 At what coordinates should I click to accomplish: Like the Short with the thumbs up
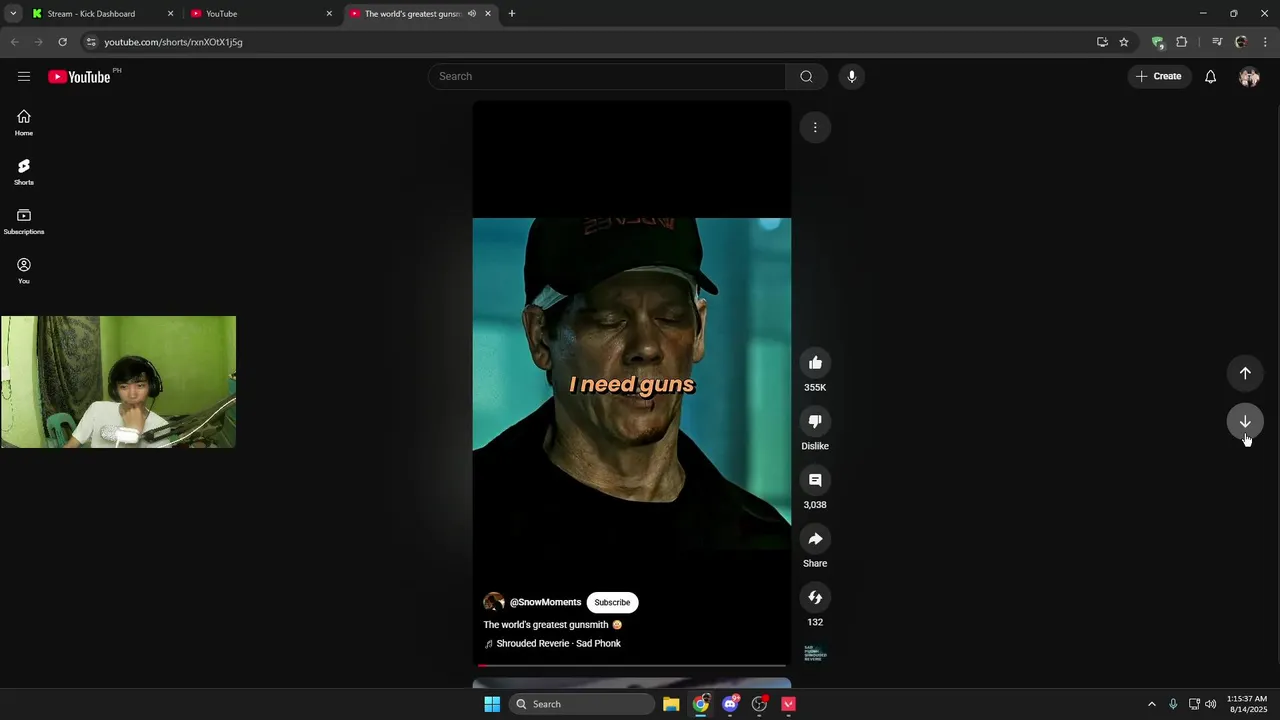(815, 363)
